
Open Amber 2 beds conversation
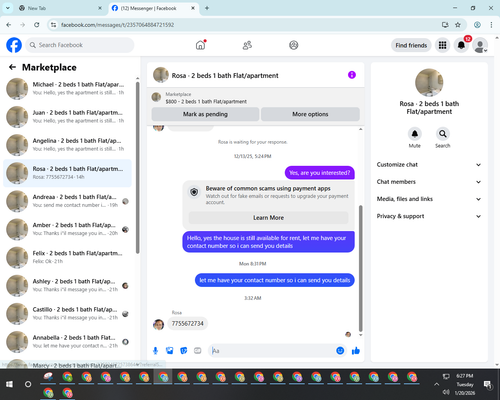[67, 229]
